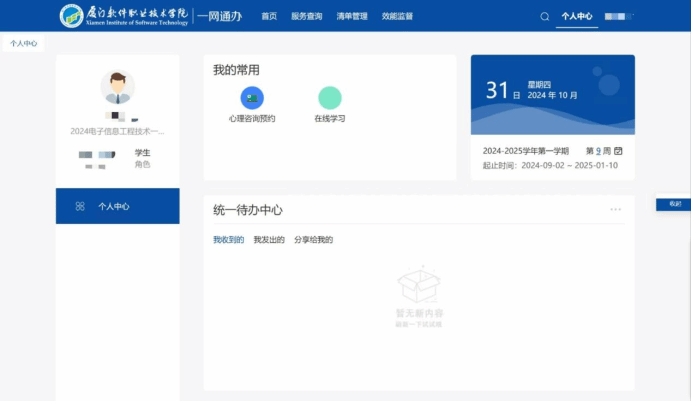Viewport: 692px width, 401px height.
Task: Go to 清单管理 in top navigation
Action: (x=351, y=16)
